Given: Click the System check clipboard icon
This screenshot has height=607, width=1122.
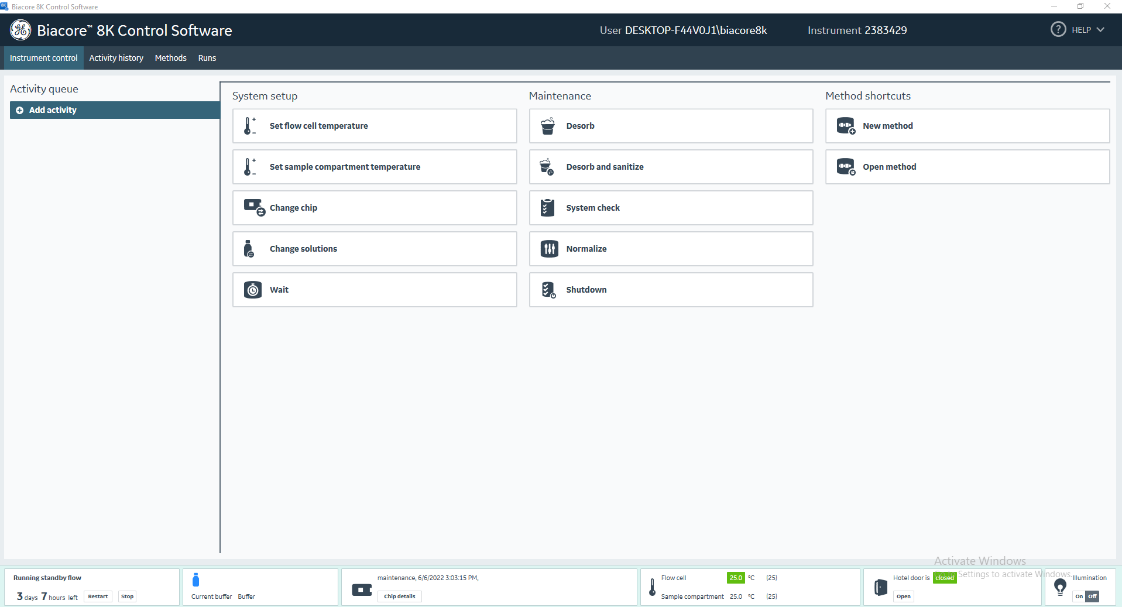Looking at the screenshot, I should coord(548,208).
